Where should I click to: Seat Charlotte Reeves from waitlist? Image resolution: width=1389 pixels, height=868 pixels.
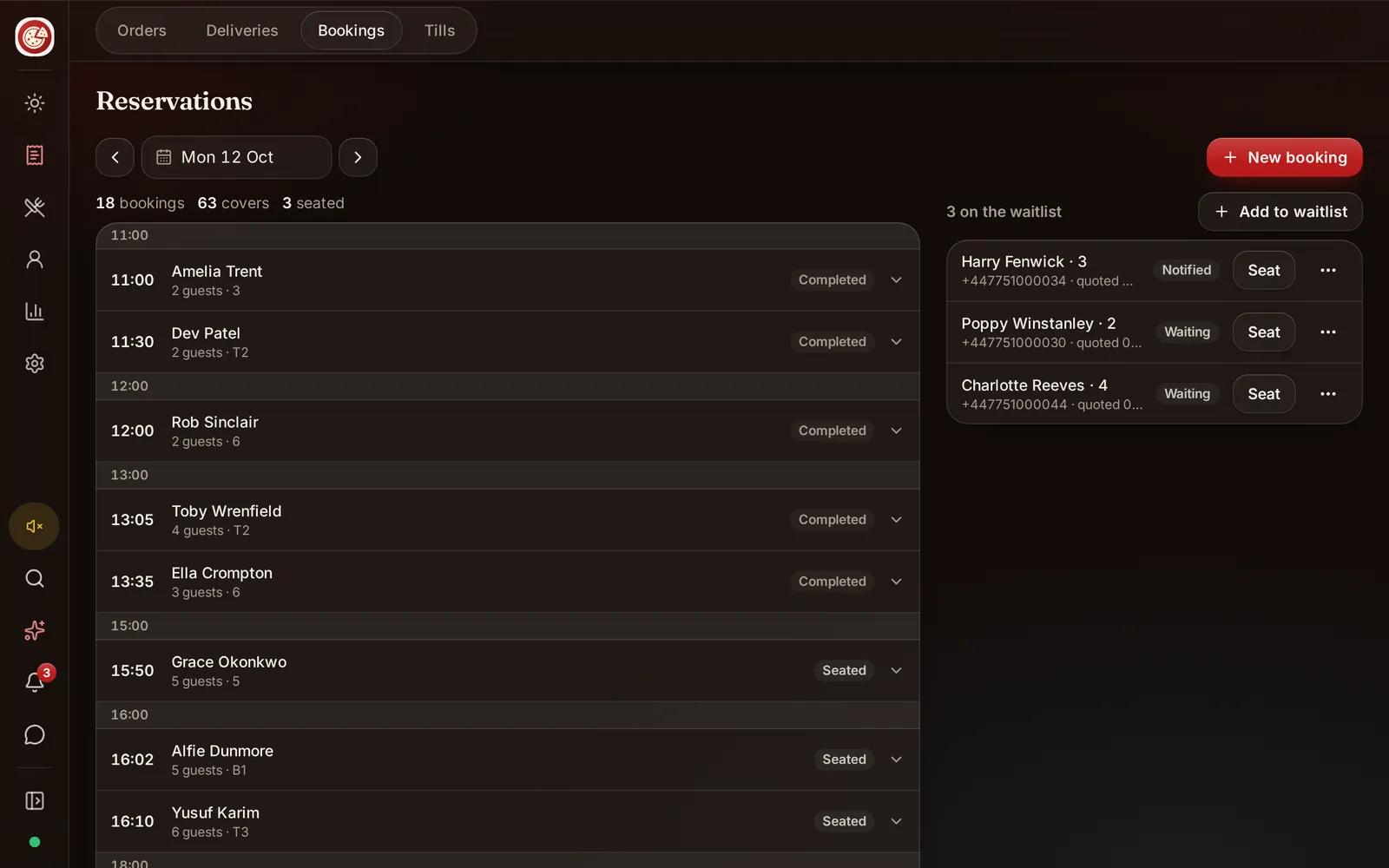[1264, 394]
